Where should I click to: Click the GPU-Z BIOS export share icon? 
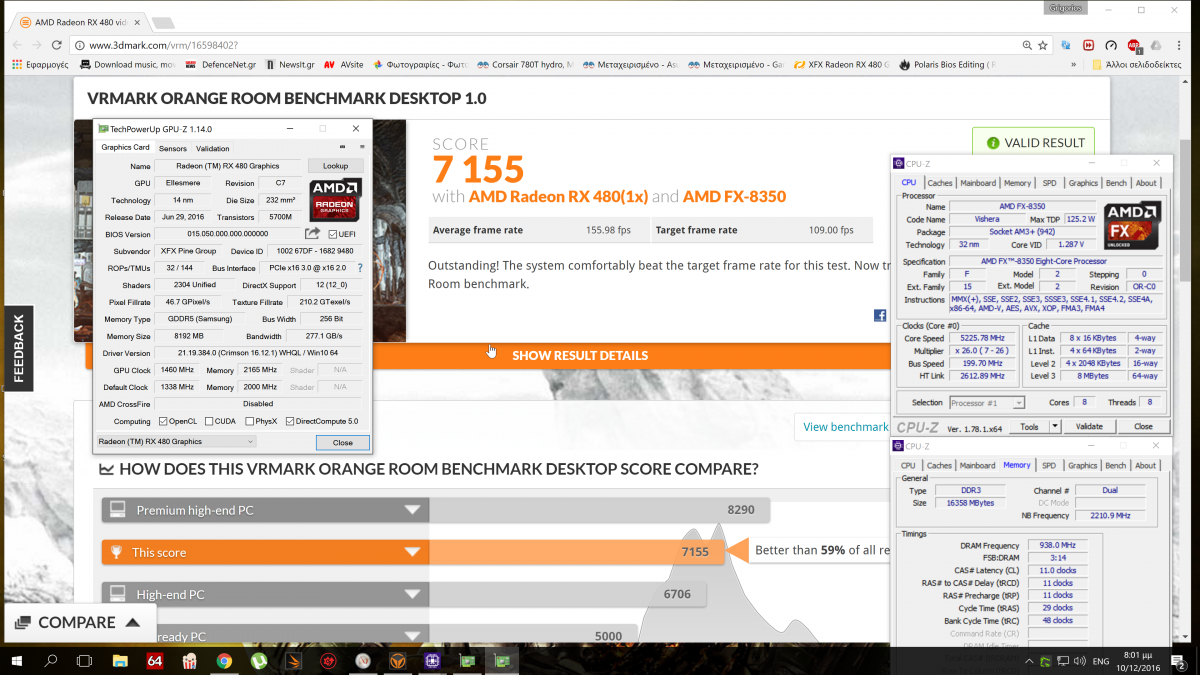(313, 234)
